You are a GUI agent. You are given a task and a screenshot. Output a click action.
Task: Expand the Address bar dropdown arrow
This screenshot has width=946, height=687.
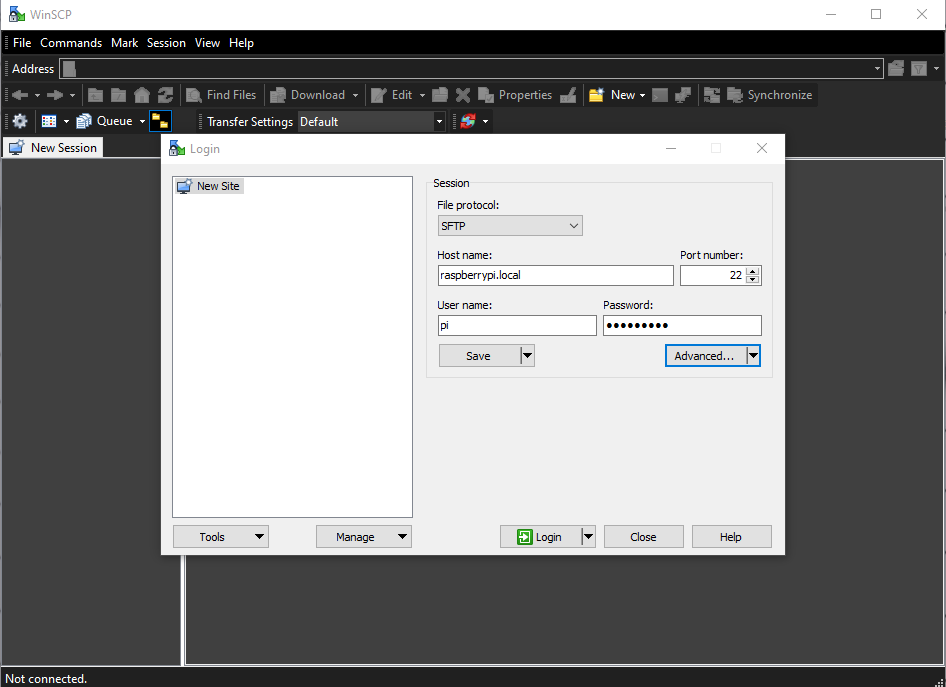tap(877, 69)
